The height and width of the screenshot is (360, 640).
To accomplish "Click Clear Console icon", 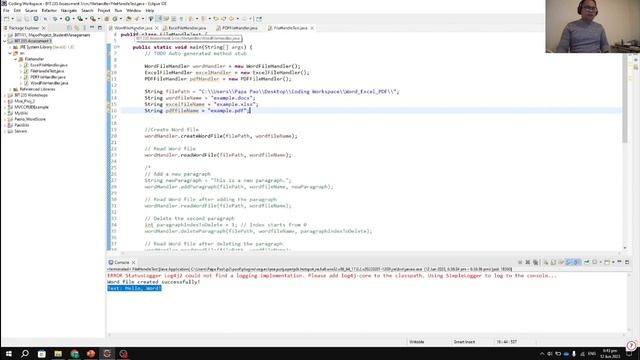I will pyautogui.click(x=545, y=262).
